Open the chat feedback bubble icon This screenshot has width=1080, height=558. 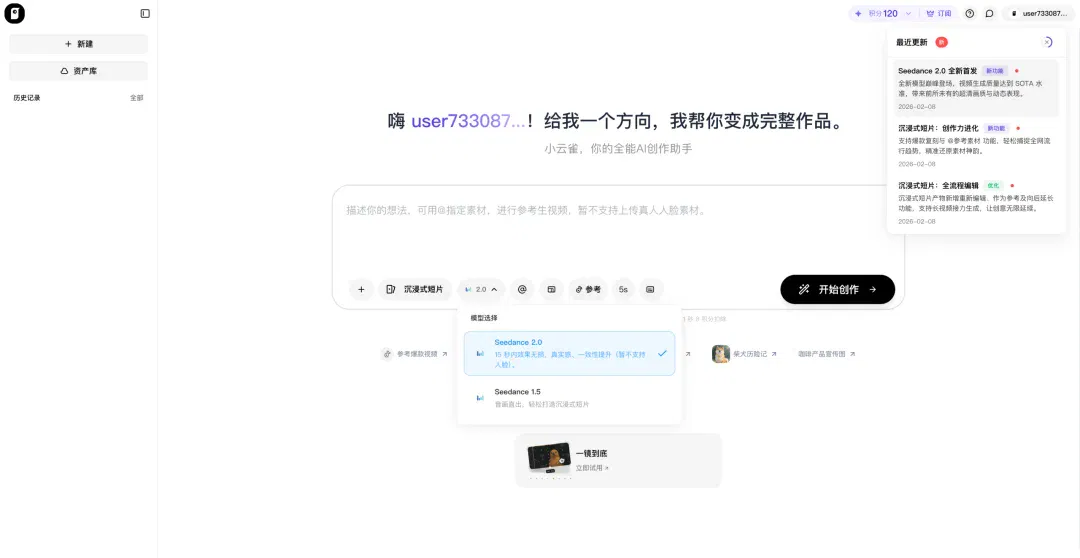(x=989, y=13)
